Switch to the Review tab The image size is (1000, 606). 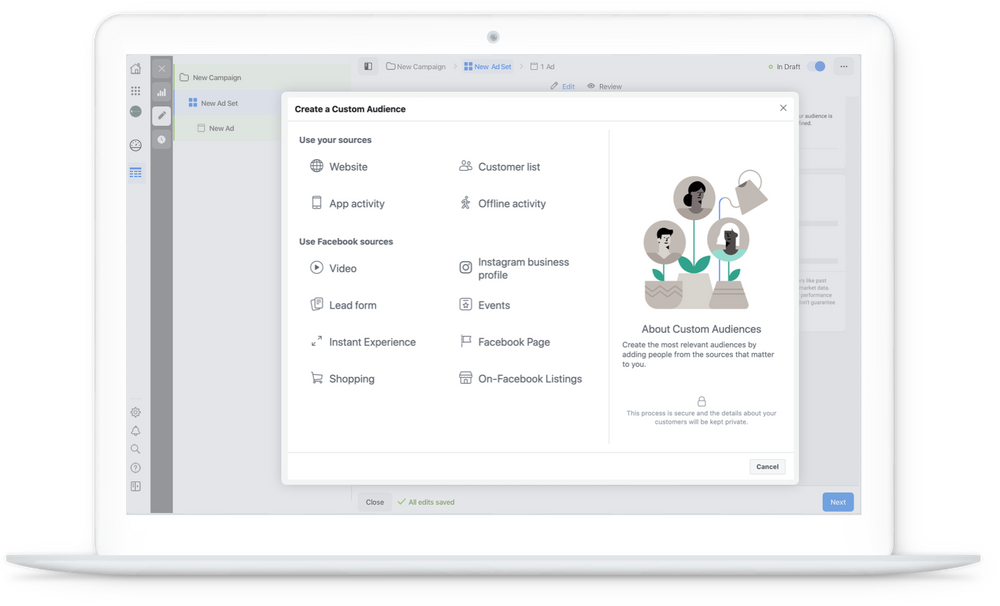point(605,86)
